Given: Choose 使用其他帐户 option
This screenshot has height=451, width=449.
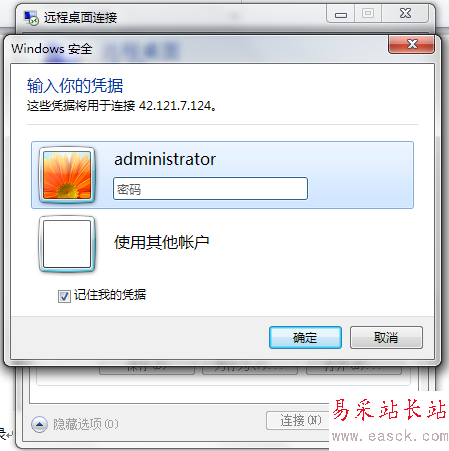Looking at the screenshot, I should click(x=162, y=242).
